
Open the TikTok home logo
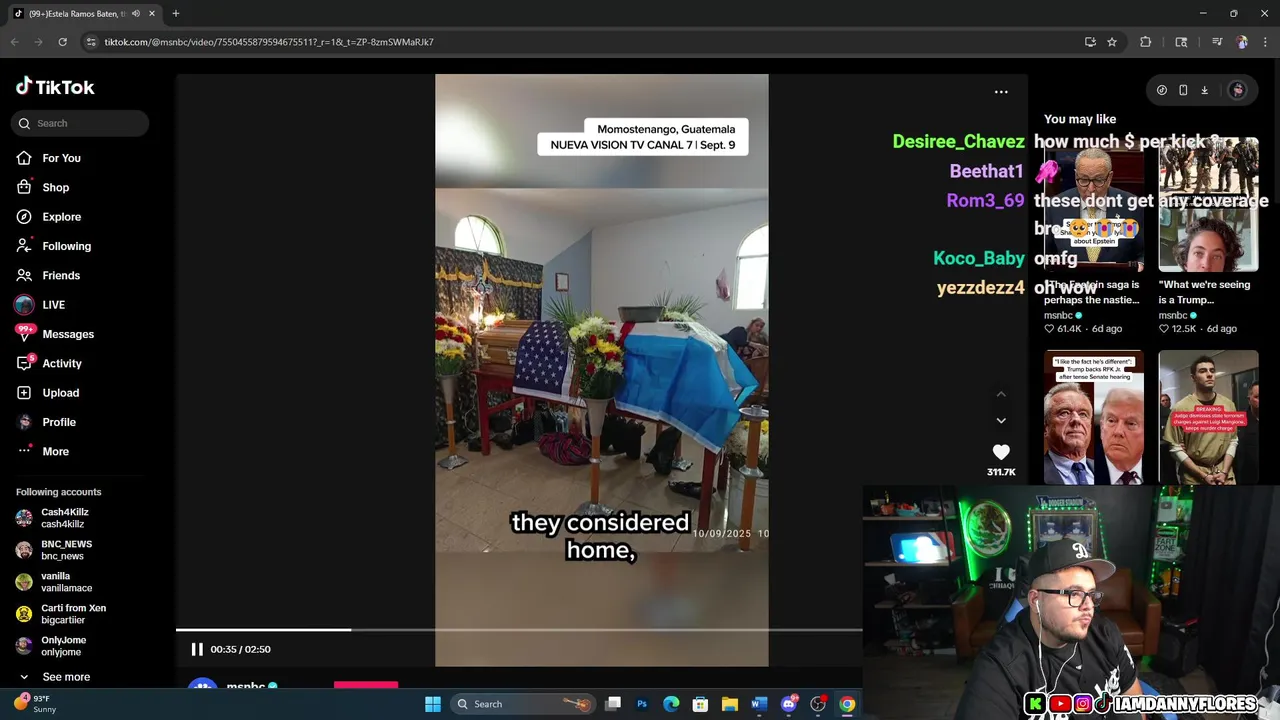click(x=55, y=87)
